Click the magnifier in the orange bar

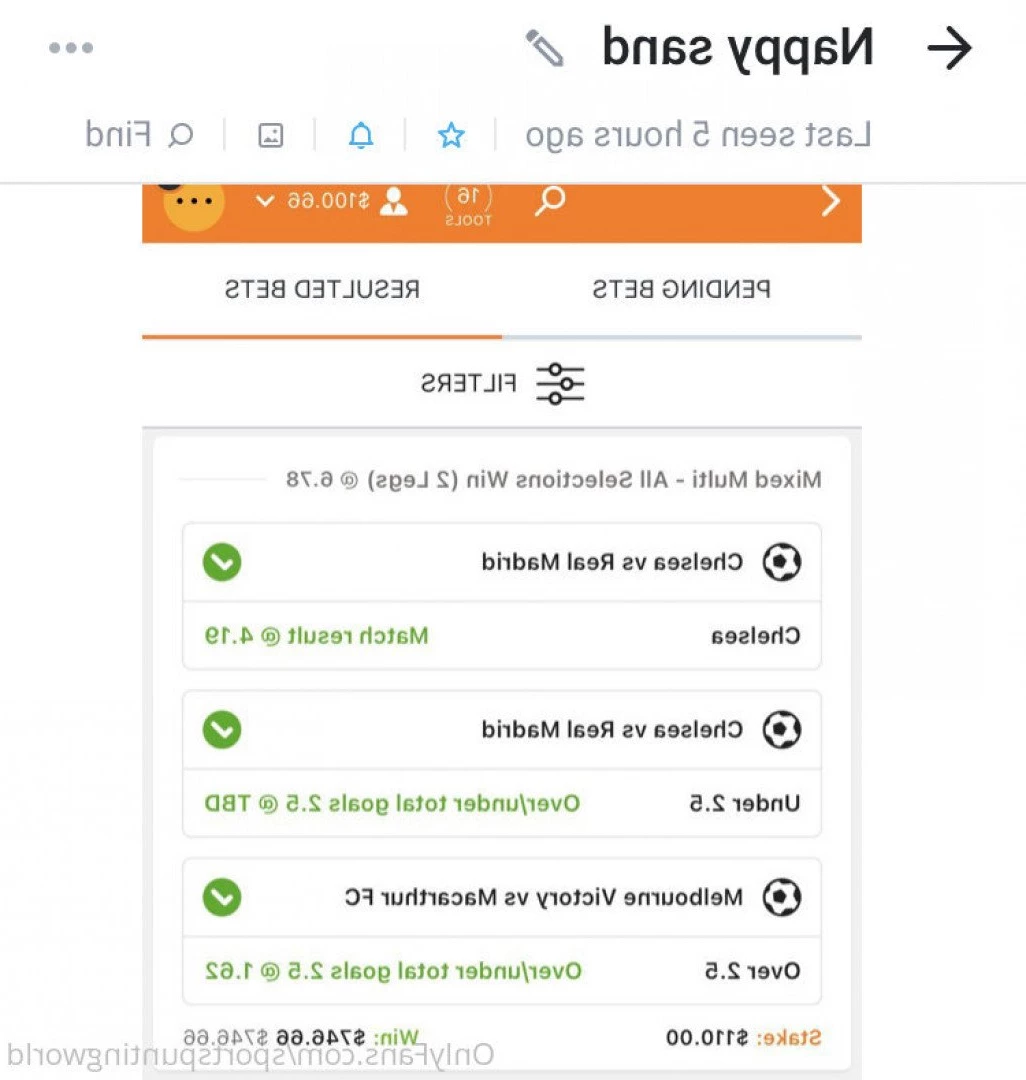pyautogui.click(x=550, y=201)
